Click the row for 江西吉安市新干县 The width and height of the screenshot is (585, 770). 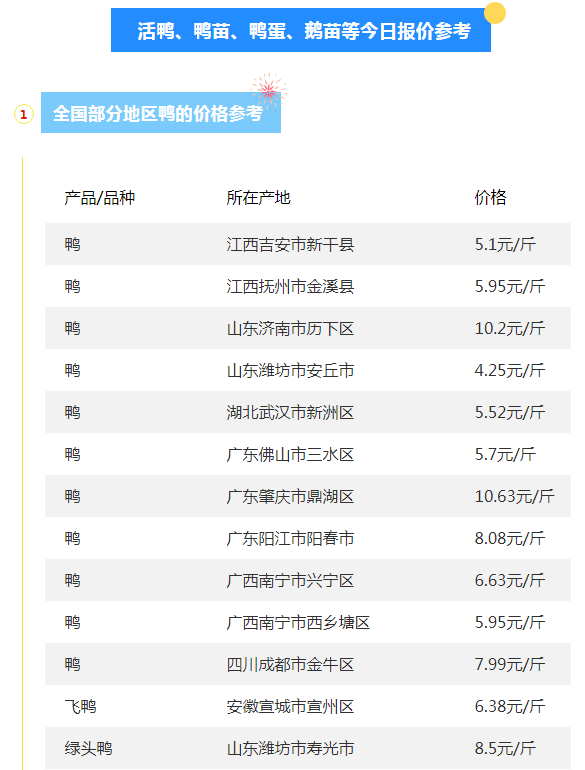(x=308, y=244)
